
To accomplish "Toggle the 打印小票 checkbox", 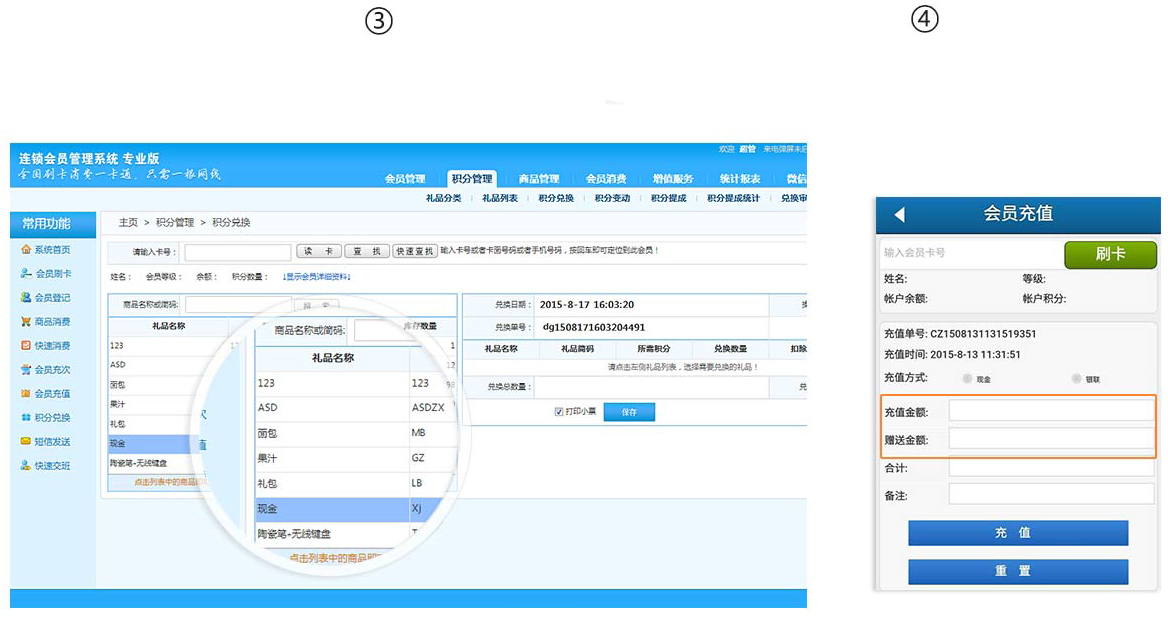I will 559,412.
